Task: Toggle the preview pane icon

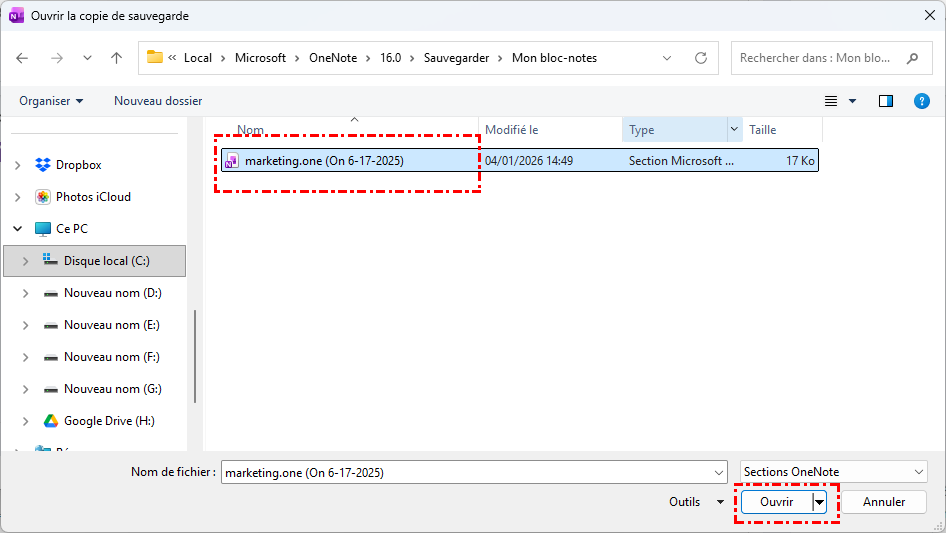Action: pyautogui.click(x=885, y=101)
